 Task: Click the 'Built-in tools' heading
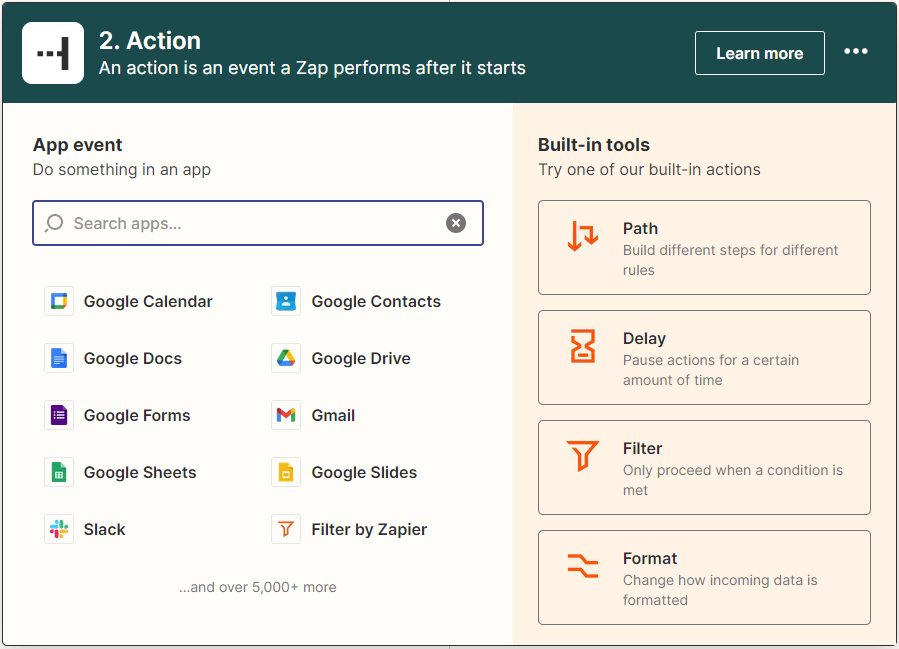(594, 144)
